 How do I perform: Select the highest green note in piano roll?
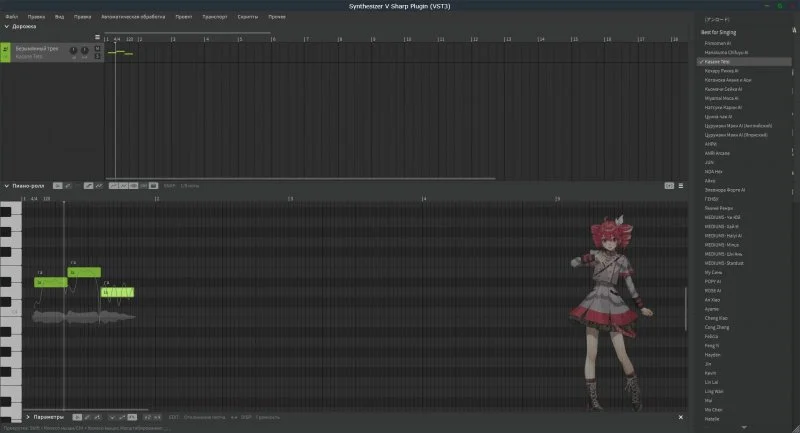[x=84, y=272]
